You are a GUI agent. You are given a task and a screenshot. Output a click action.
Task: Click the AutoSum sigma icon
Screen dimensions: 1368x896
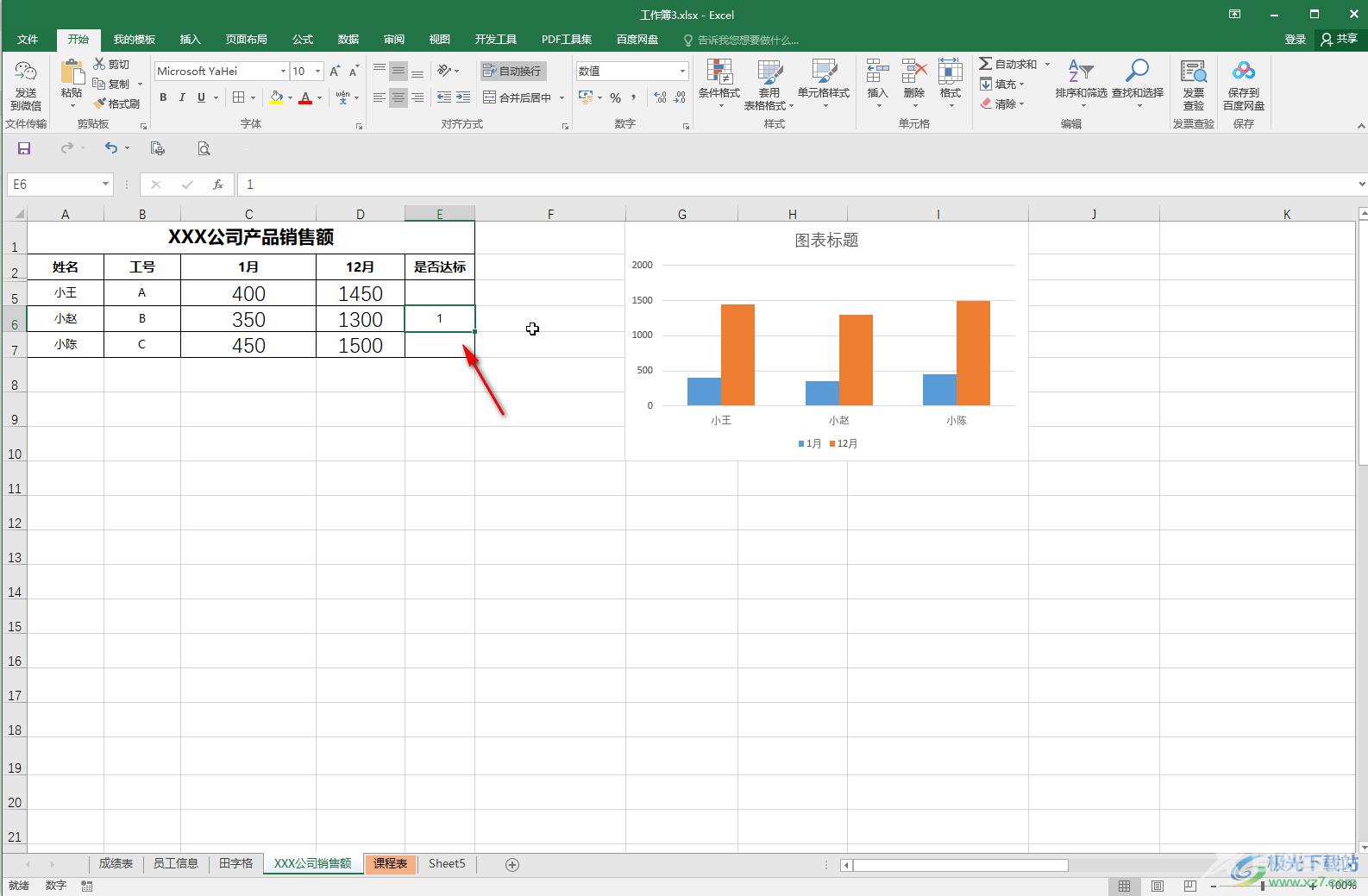(985, 64)
